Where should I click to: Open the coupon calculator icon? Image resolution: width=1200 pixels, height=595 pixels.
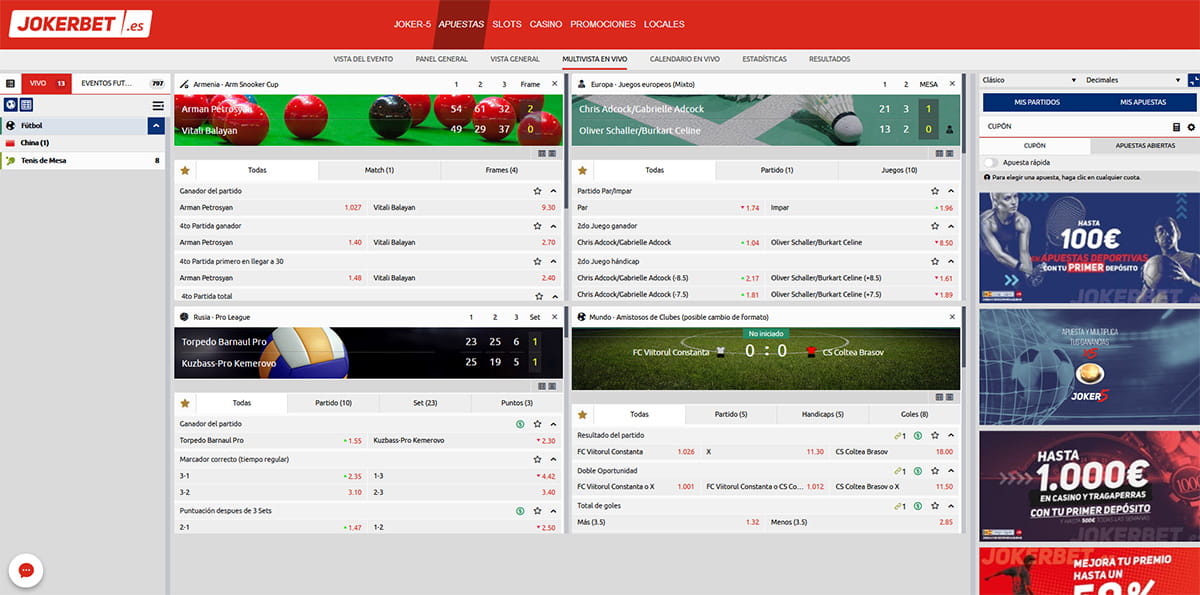tap(1177, 127)
